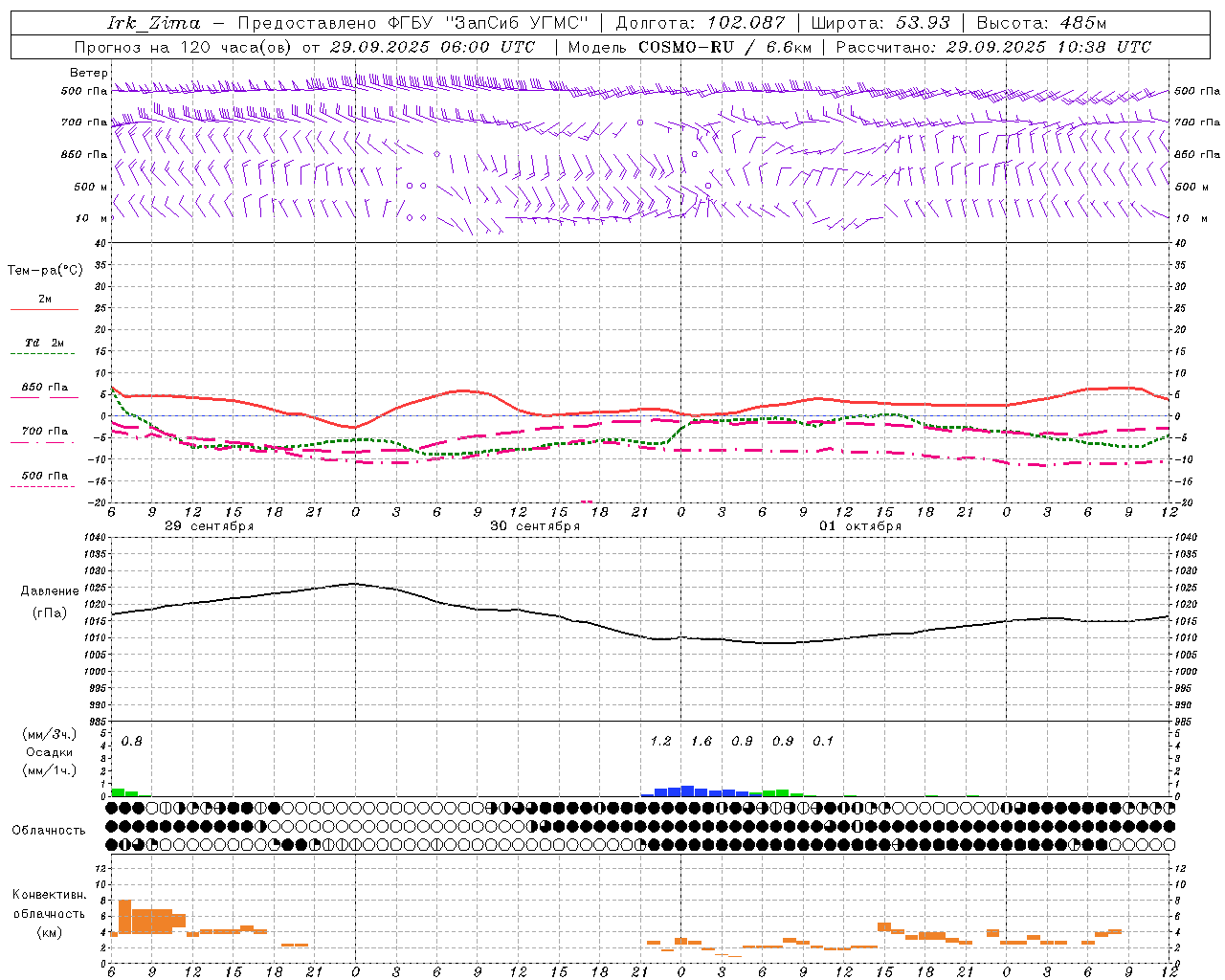Click the 1.6 precipitation total value
The width and height of the screenshot is (1225, 980).
click(x=702, y=741)
